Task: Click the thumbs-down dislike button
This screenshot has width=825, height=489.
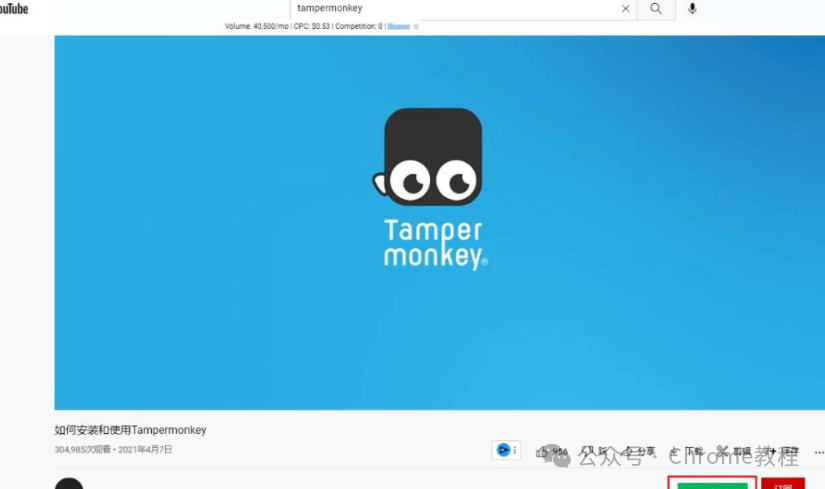Action: [x=593, y=451]
